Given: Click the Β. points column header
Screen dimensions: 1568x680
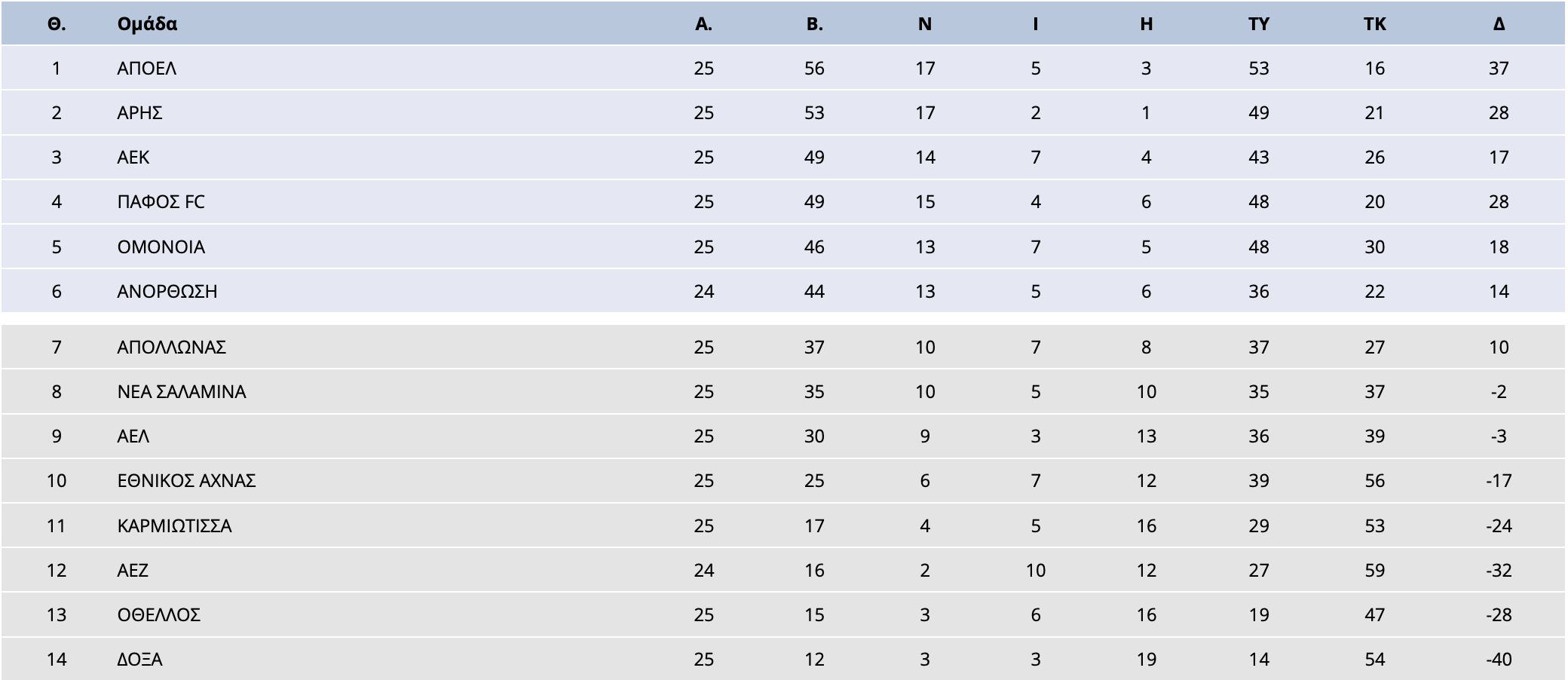Looking at the screenshot, I should tap(814, 24).
